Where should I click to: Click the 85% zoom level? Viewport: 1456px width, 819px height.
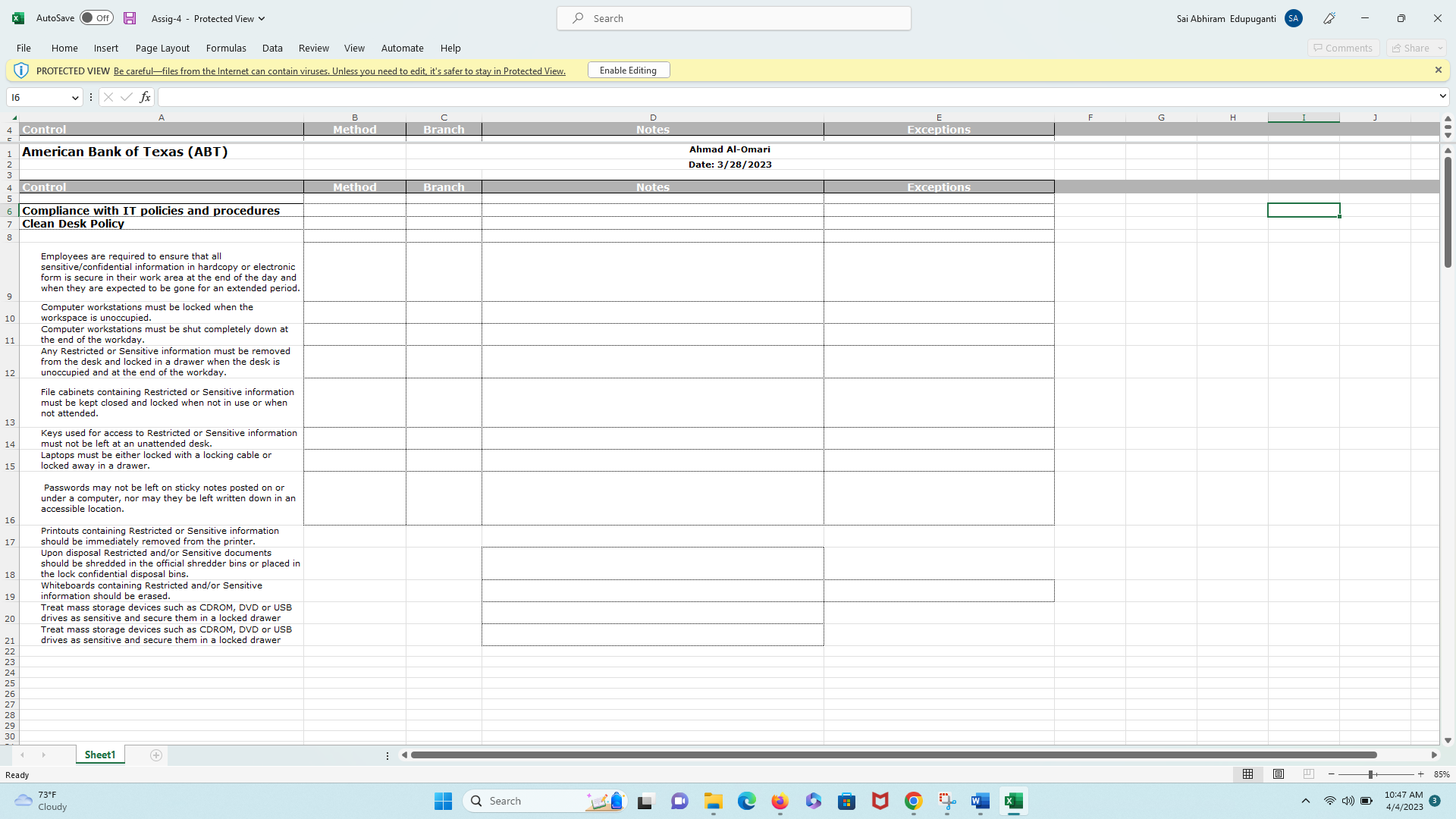[1442, 775]
